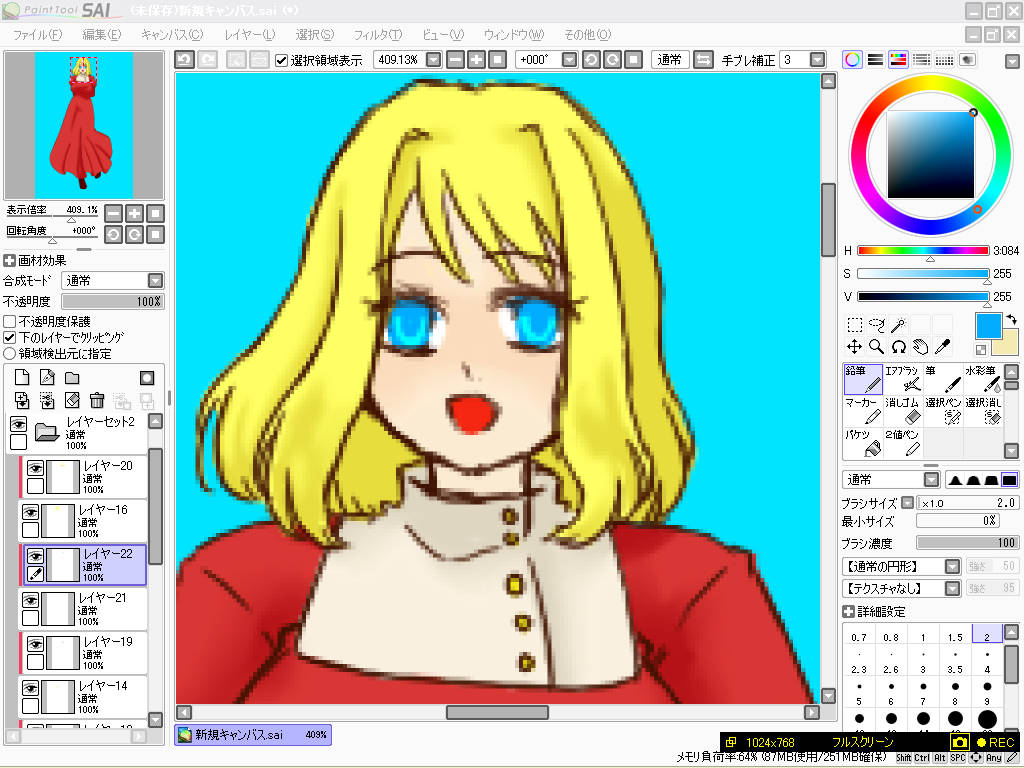Show the RGB sliders panel
This screenshot has height=768, width=1024.
point(875,60)
